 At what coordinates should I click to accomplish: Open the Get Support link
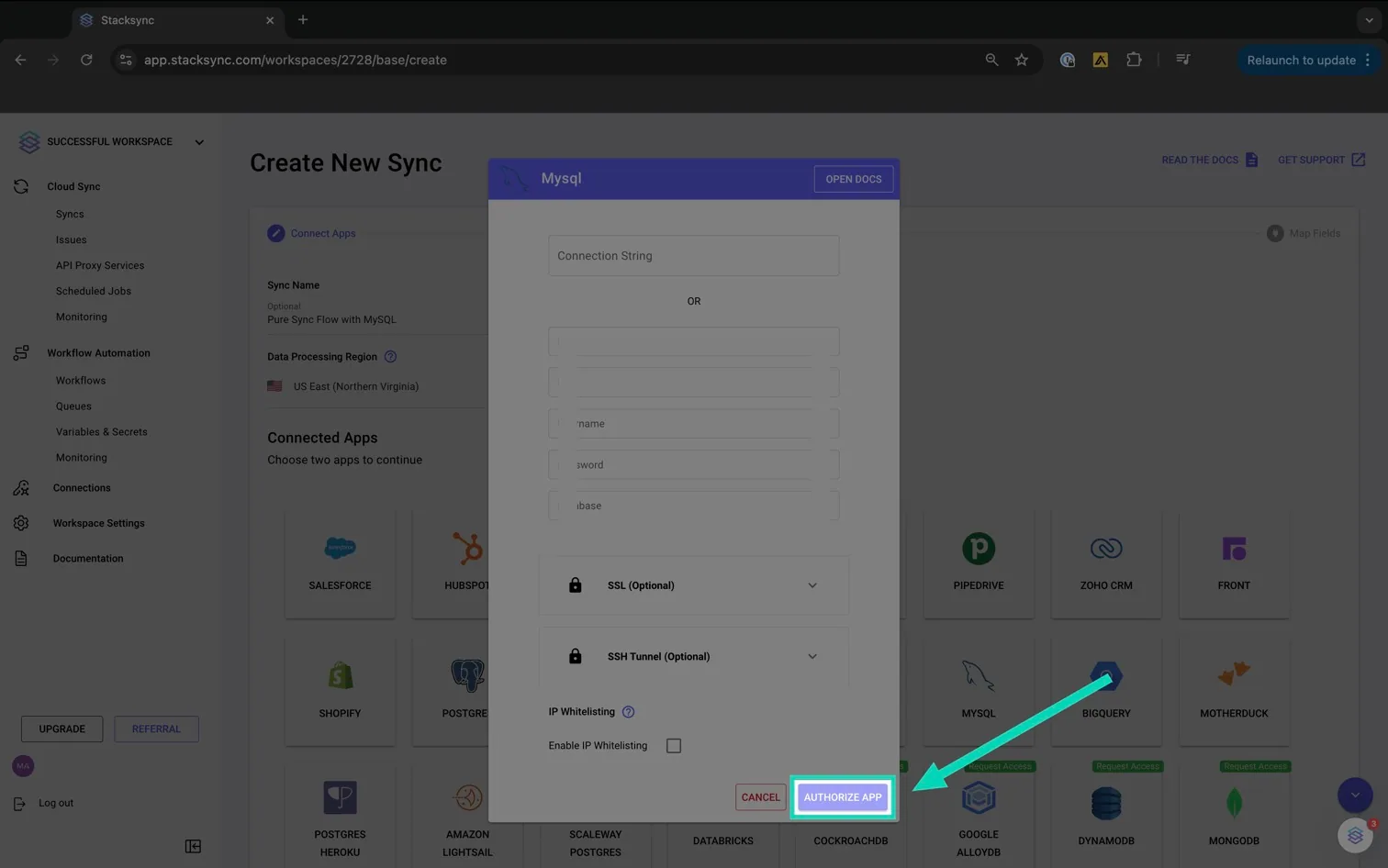click(1321, 160)
